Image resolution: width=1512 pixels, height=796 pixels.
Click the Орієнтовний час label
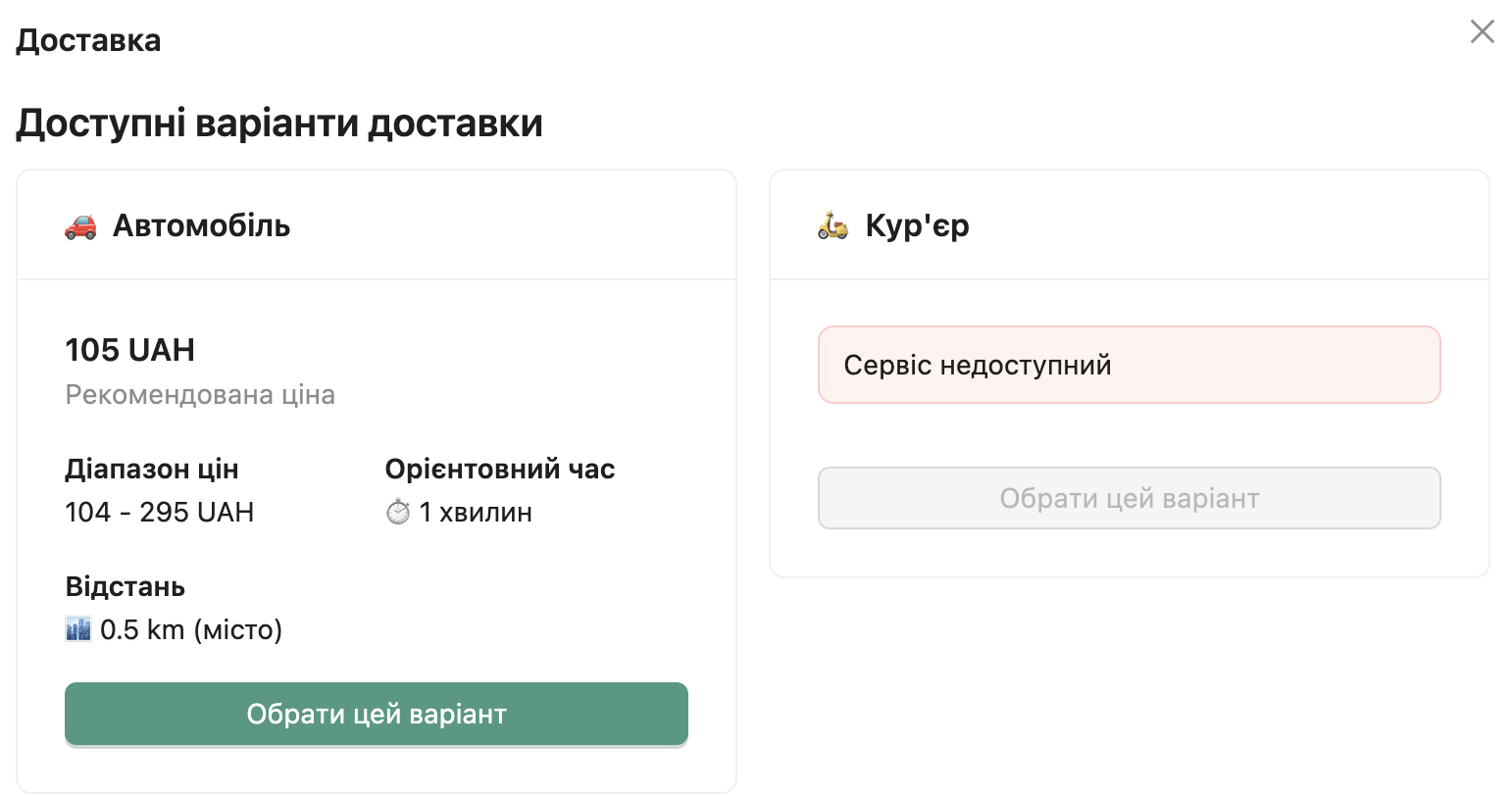[x=499, y=470]
